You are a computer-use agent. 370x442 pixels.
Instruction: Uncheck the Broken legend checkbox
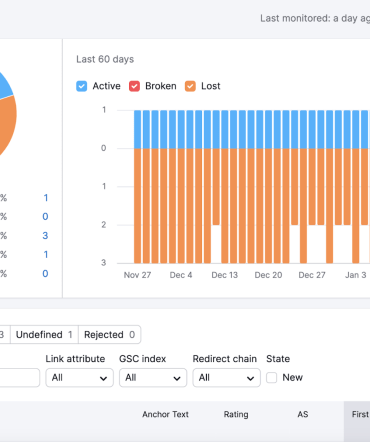point(134,86)
